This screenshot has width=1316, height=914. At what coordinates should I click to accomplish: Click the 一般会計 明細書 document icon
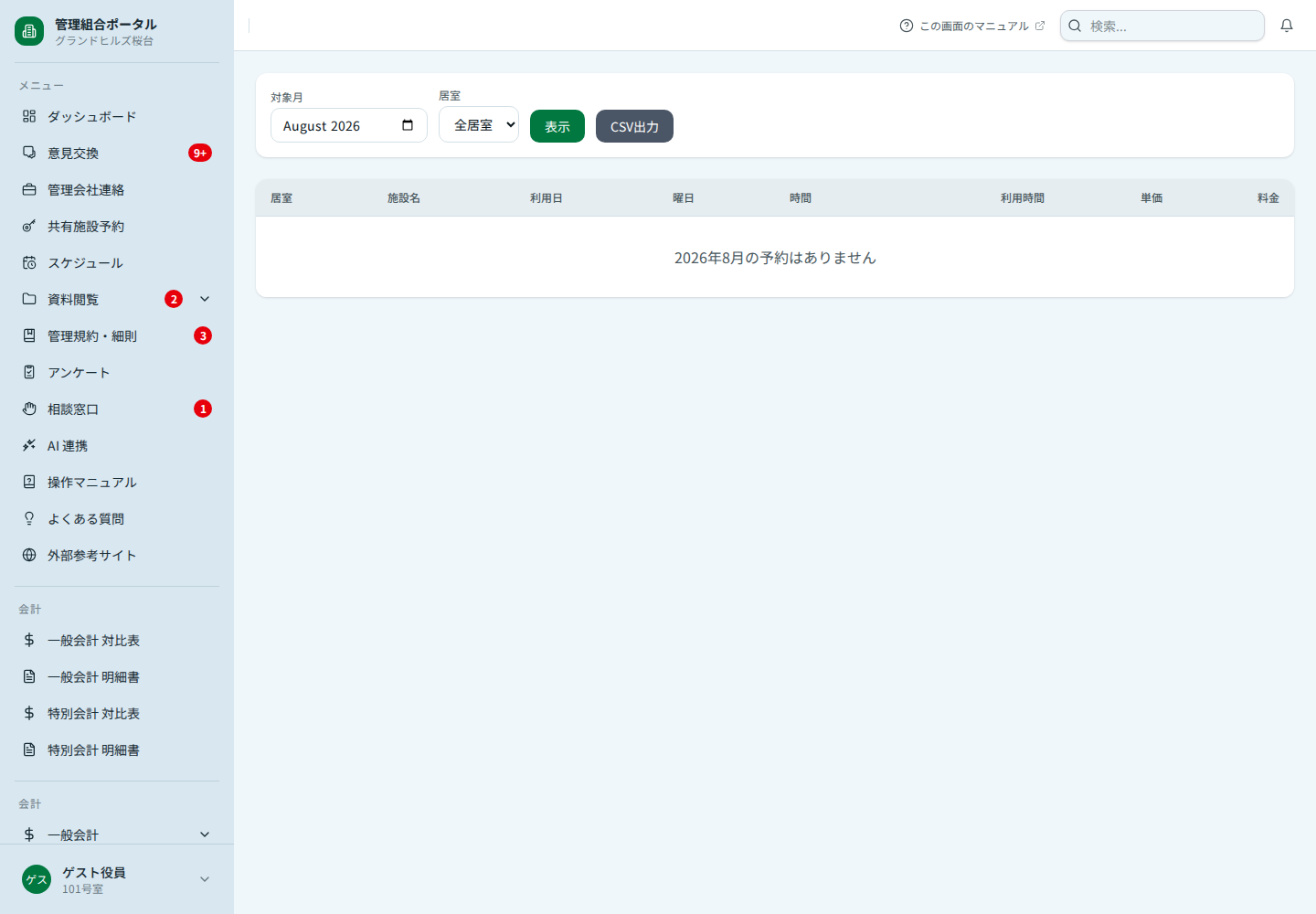(29, 676)
